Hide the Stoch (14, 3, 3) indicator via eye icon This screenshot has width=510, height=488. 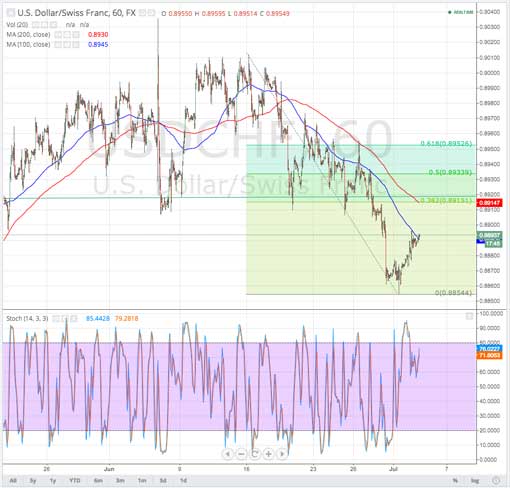click(56, 319)
